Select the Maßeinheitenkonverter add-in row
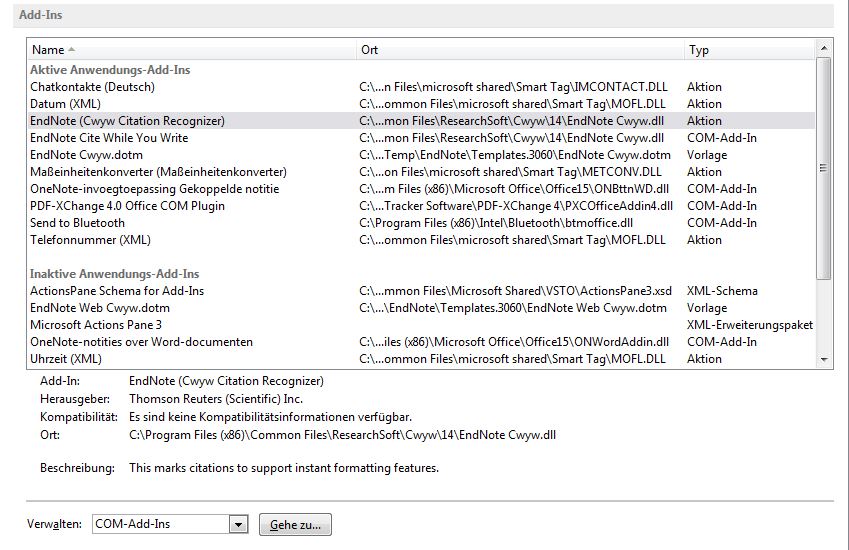849x550 pixels. [421, 172]
